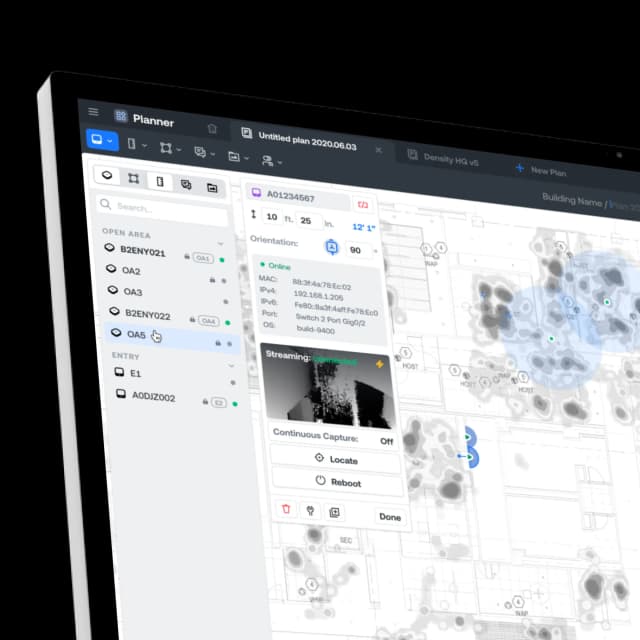Toggle the lock on OA5 row
640x640 pixels.
click(x=218, y=343)
